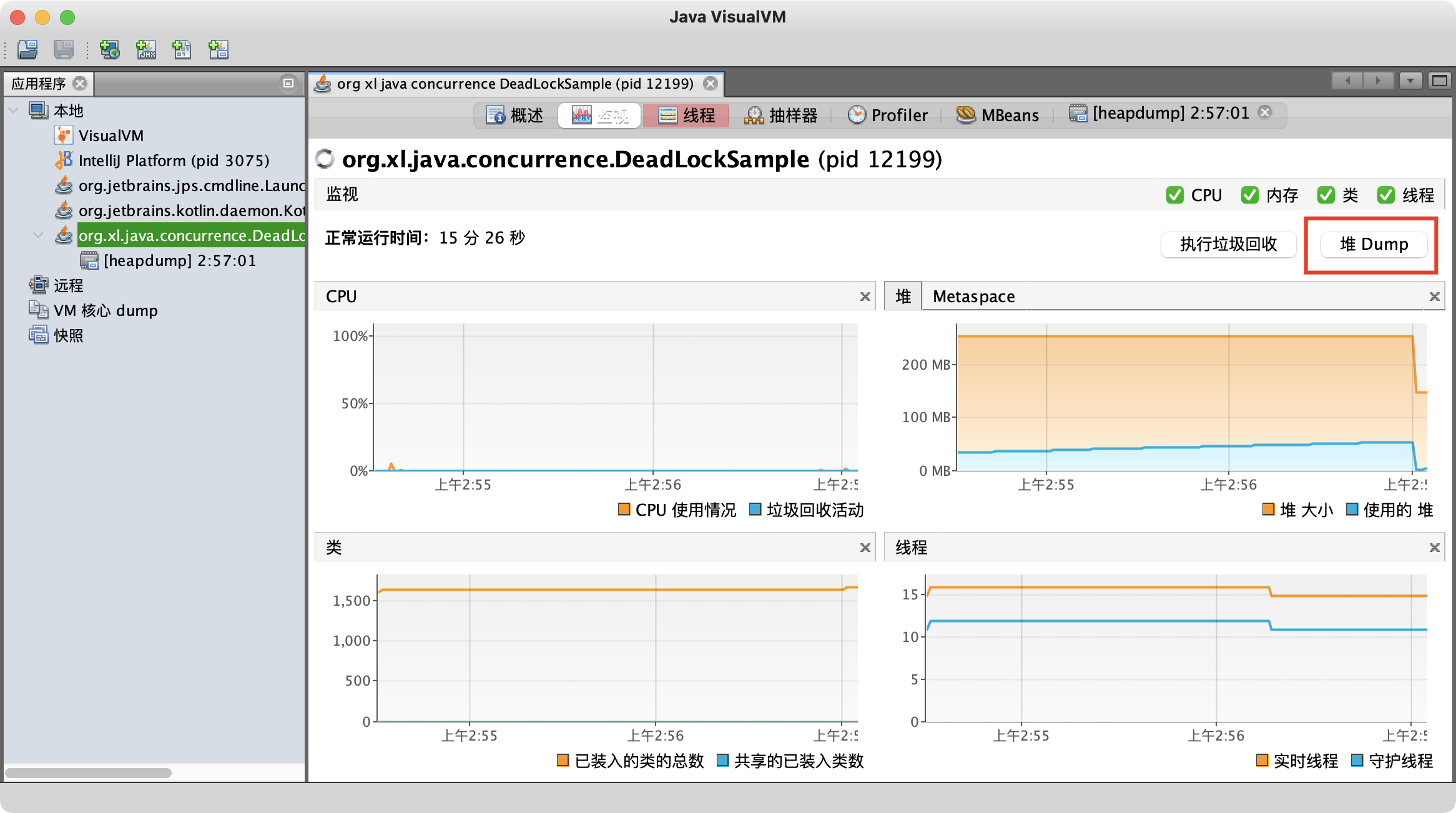Switch to the highlighted 线程 tab
Image resolution: width=1456 pixels, height=813 pixels.
pos(686,115)
